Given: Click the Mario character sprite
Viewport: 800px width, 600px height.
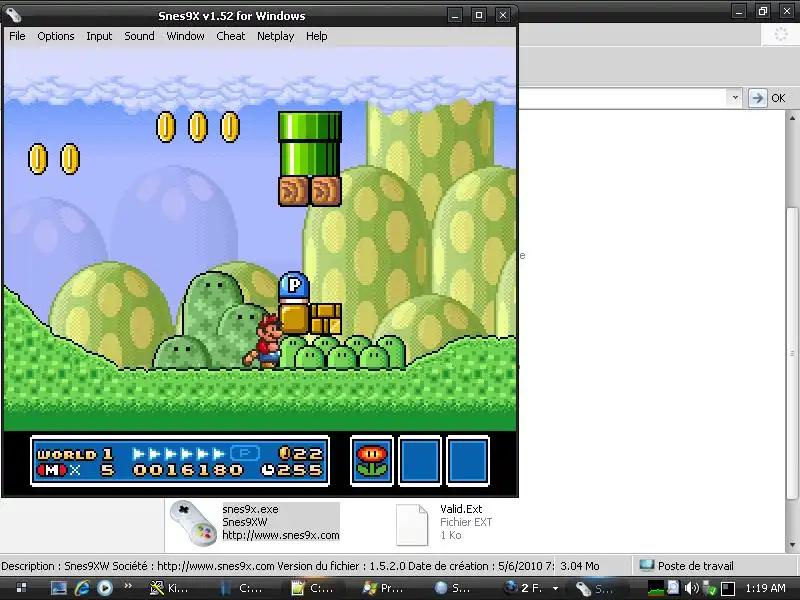Looking at the screenshot, I should 264,341.
